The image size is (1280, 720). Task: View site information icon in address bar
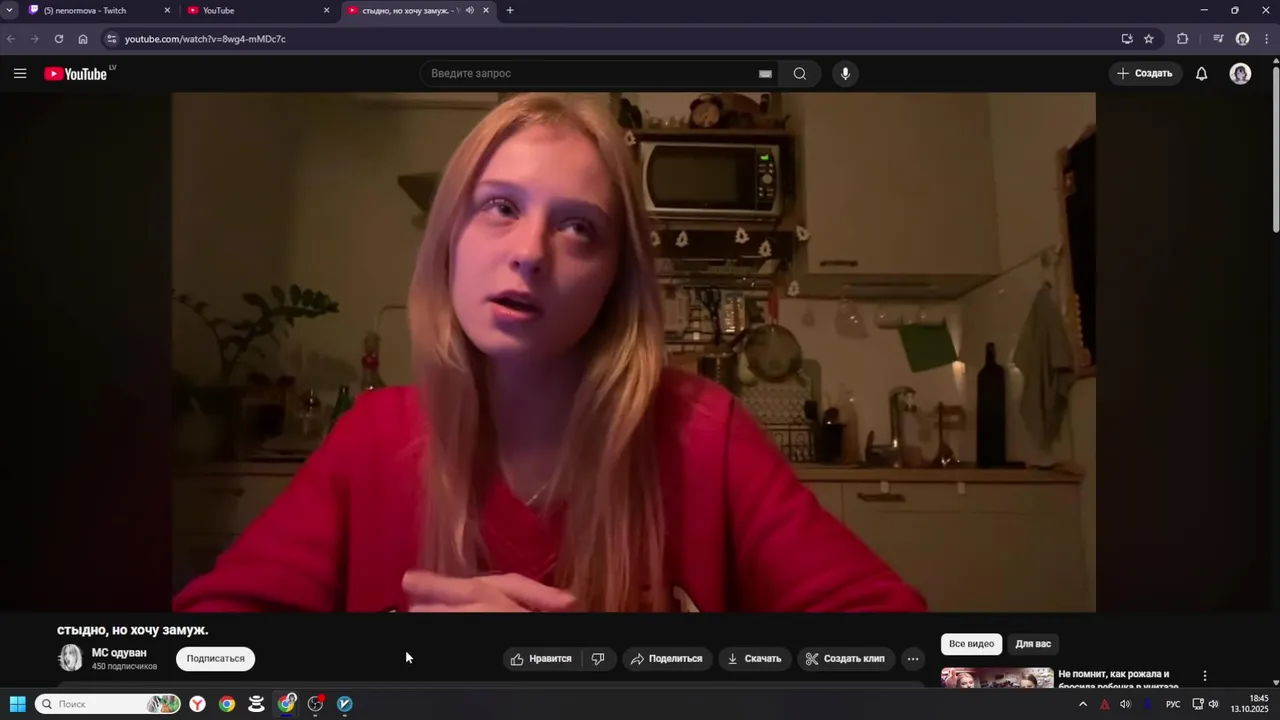coord(112,39)
